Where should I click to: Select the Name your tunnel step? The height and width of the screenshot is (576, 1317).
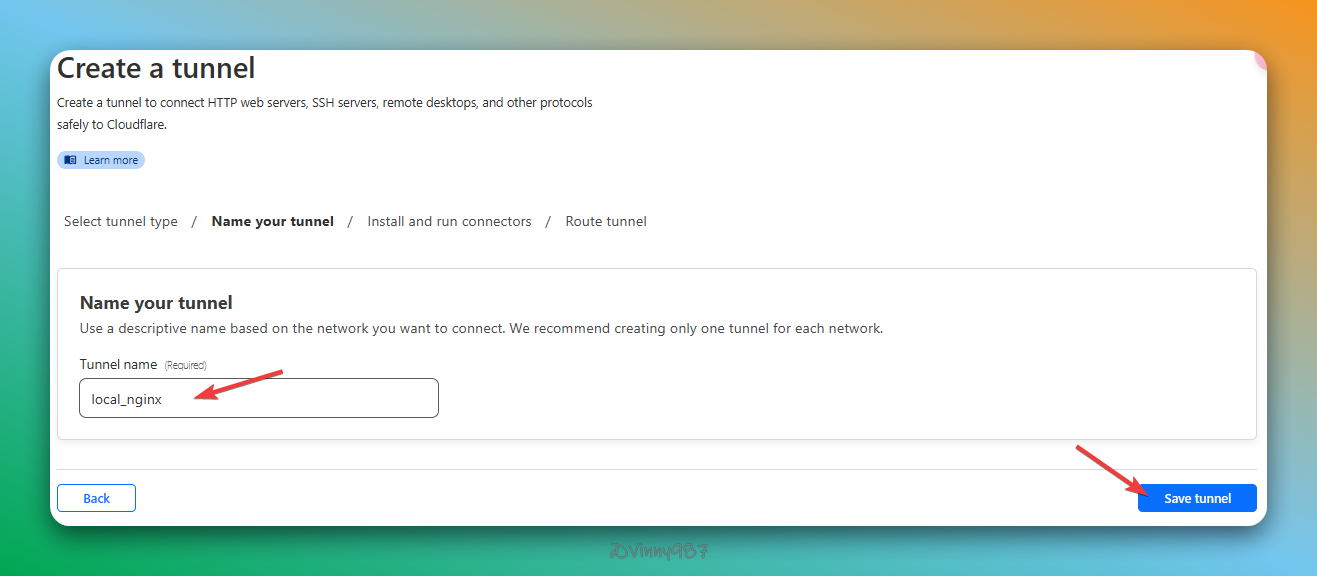(x=272, y=221)
